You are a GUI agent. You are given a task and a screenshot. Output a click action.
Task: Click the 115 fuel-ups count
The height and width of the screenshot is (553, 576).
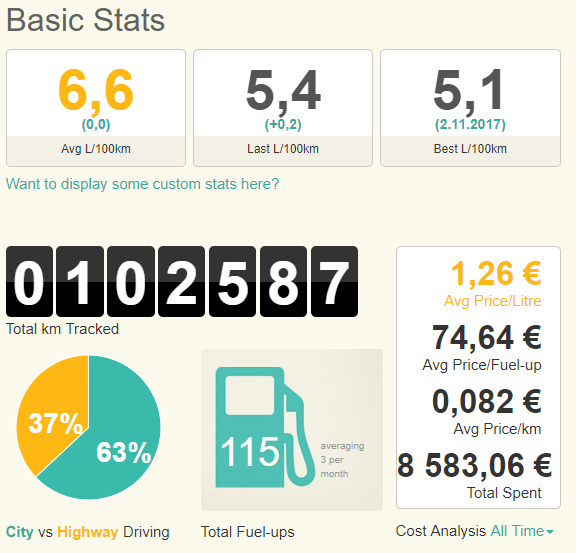[250, 452]
